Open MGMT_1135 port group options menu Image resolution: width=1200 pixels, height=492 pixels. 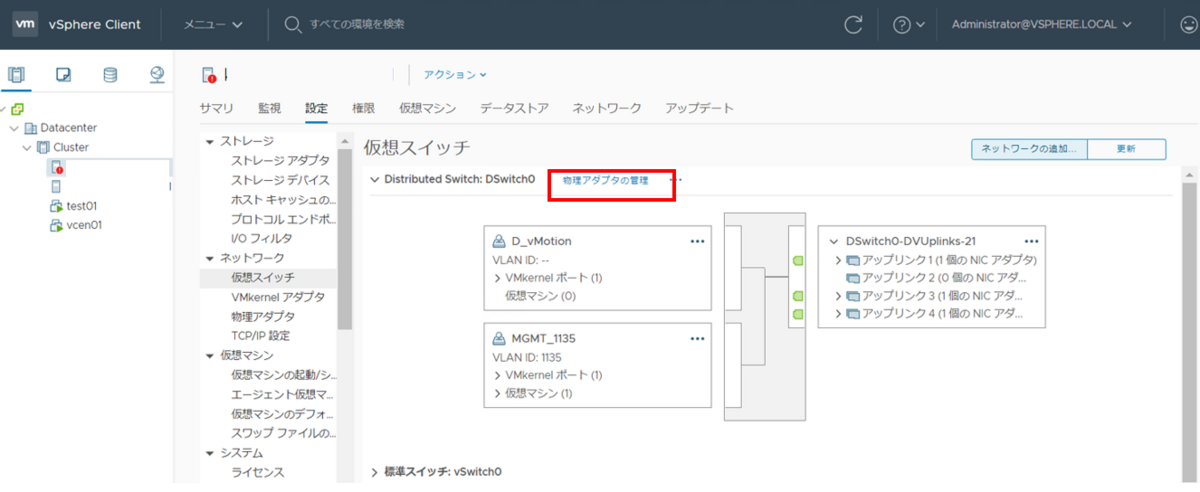point(697,339)
